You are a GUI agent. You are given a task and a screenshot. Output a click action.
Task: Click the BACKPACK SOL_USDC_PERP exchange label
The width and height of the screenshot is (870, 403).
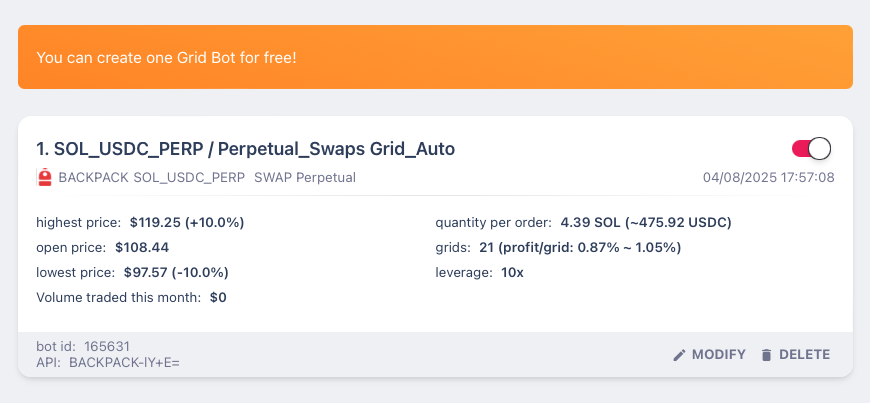click(151, 178)
